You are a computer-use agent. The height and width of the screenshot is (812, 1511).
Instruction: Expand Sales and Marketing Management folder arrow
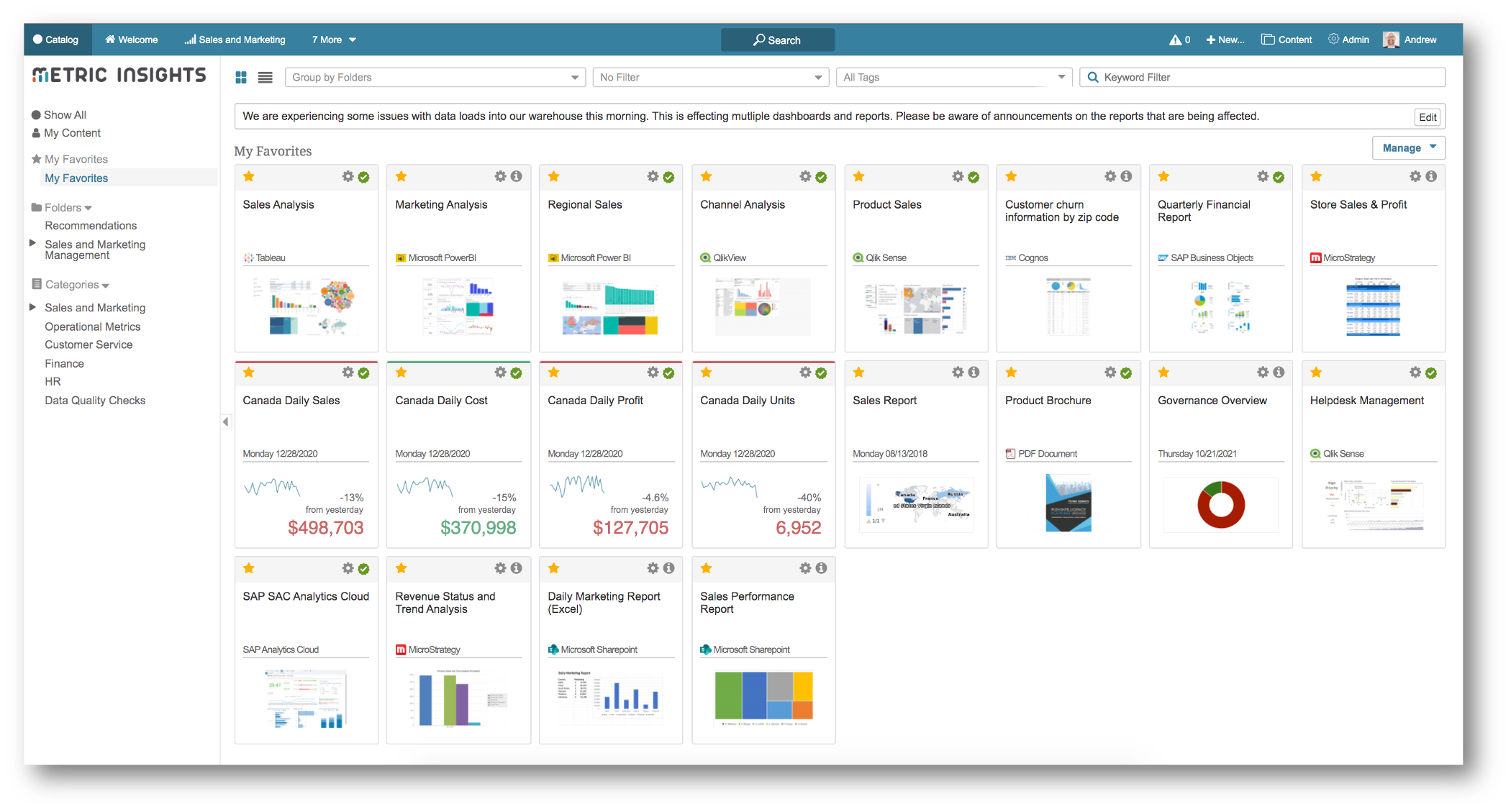pos(32,243)
